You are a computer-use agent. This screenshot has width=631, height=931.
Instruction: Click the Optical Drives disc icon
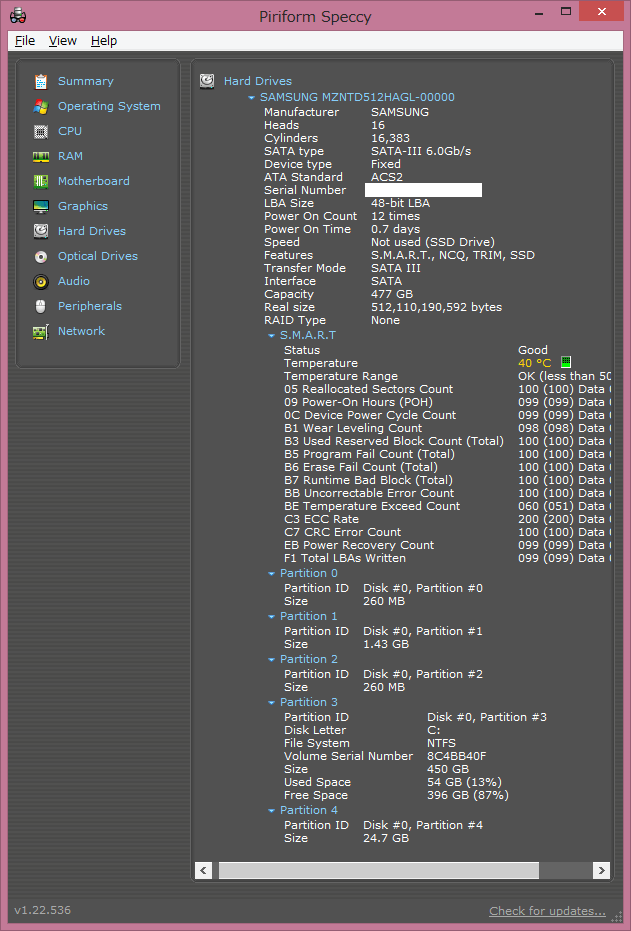coord(40,256)
